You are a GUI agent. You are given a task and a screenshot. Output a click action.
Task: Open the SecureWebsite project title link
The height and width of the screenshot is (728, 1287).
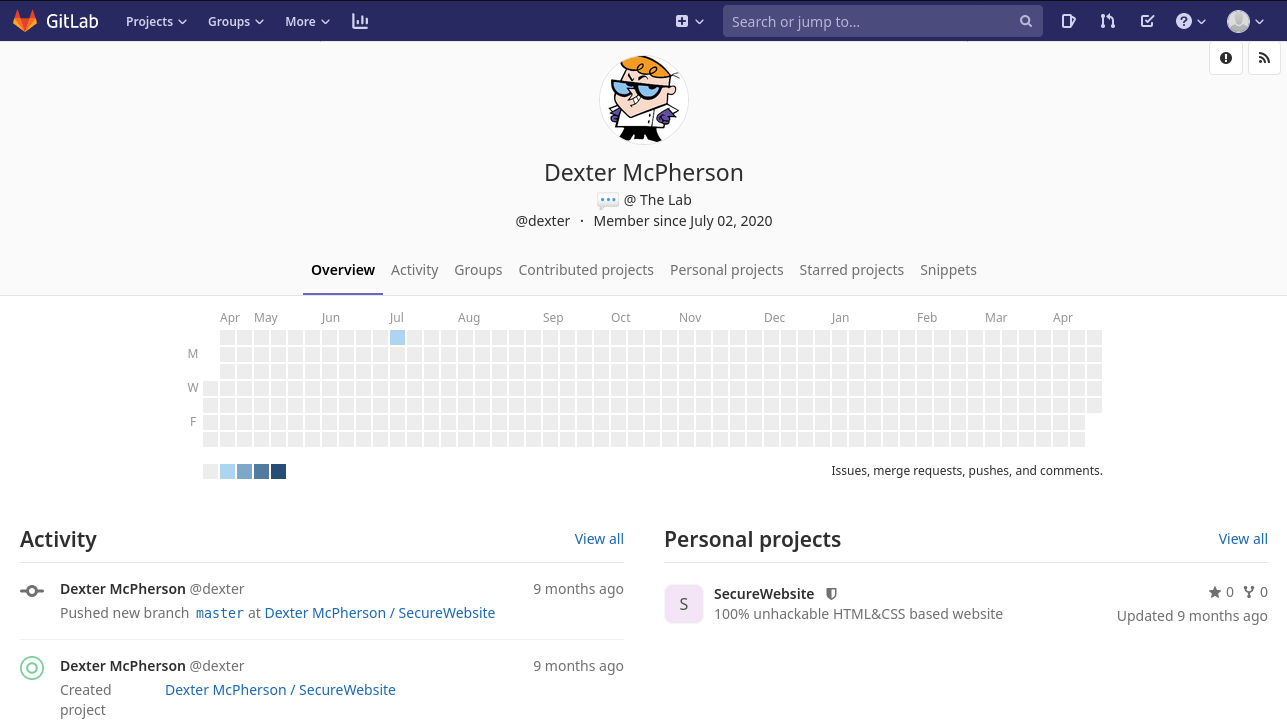pos(764,594)
